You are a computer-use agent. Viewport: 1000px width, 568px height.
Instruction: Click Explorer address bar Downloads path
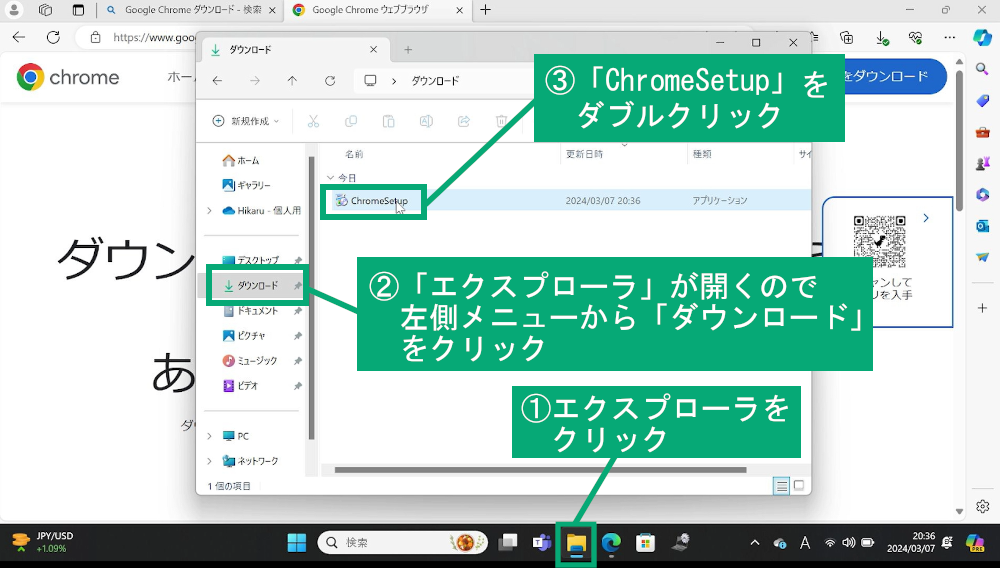(x=435, y=81)
